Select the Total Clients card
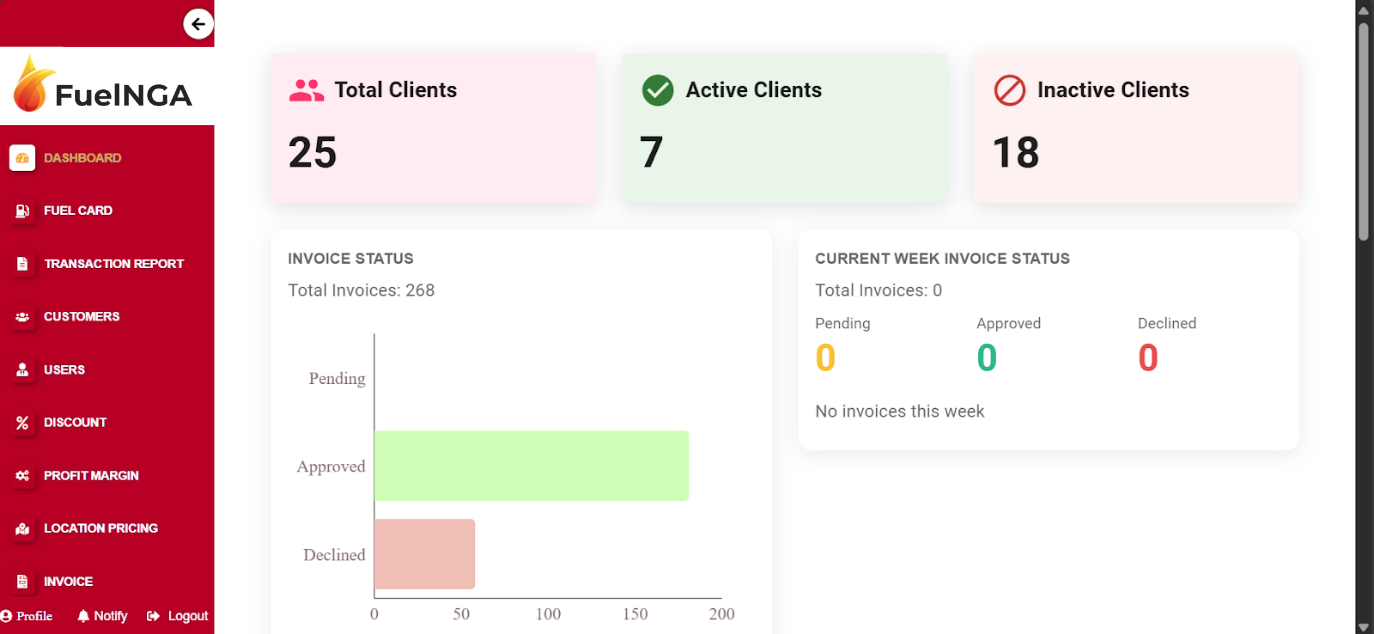The width and height of the screenshot is (1374, 634). tap(433, 128)
